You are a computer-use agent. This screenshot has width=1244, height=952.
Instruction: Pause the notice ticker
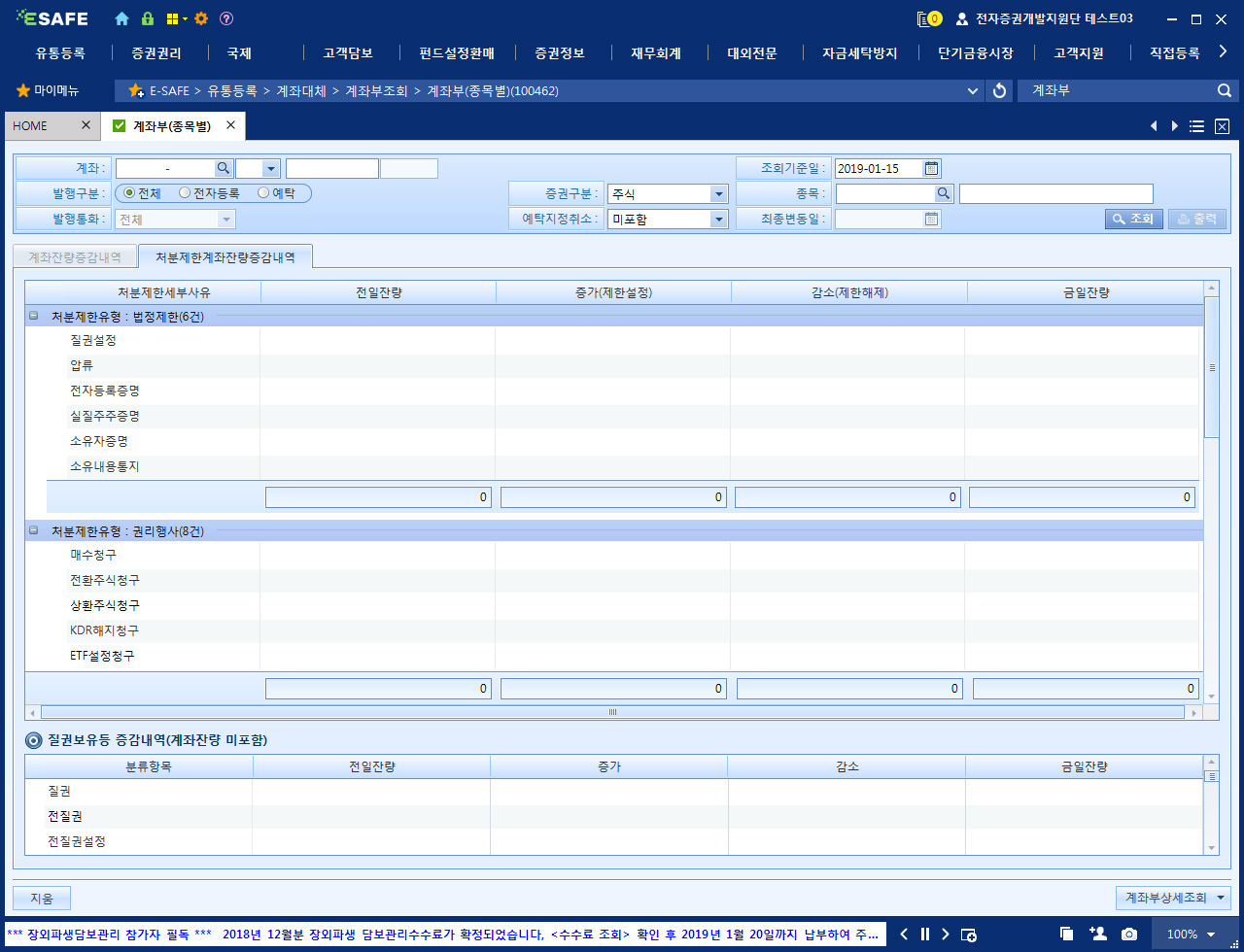click(x=925, y=935)
